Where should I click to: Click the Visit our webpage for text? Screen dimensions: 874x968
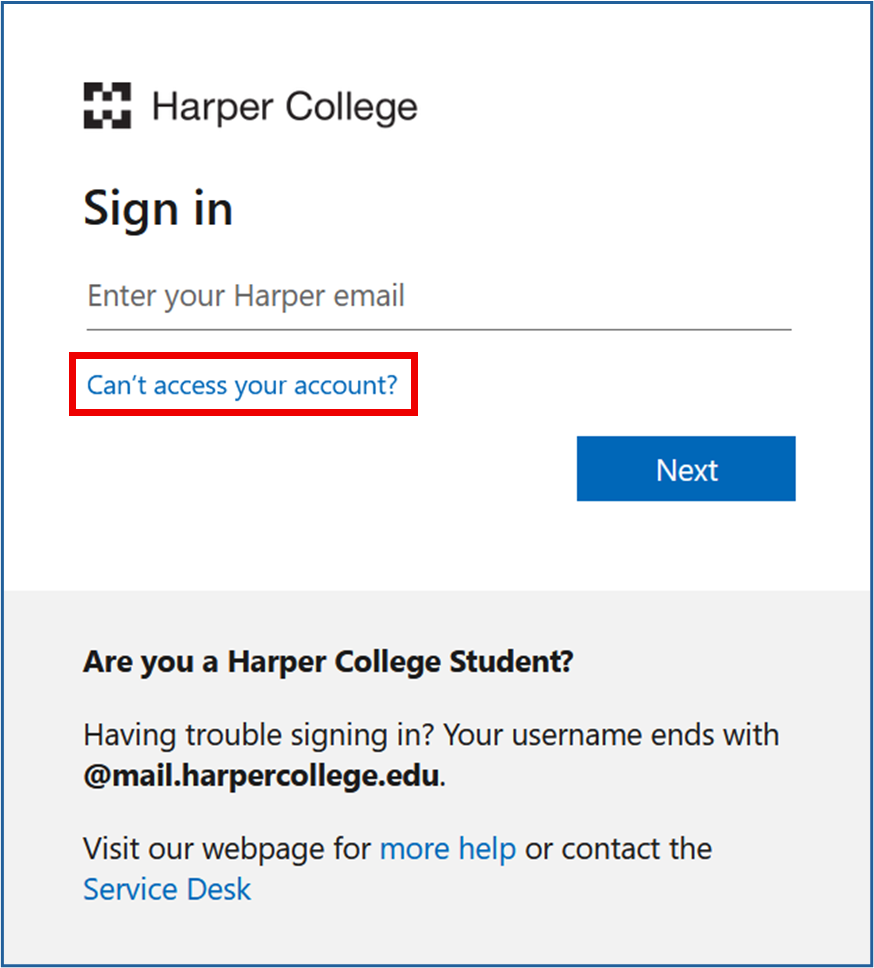click(228, 849)
